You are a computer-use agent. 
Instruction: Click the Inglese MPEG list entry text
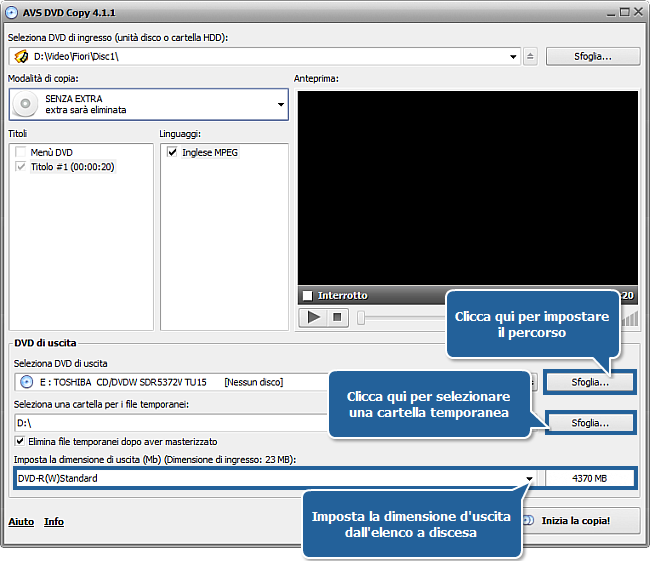[210, 152]
